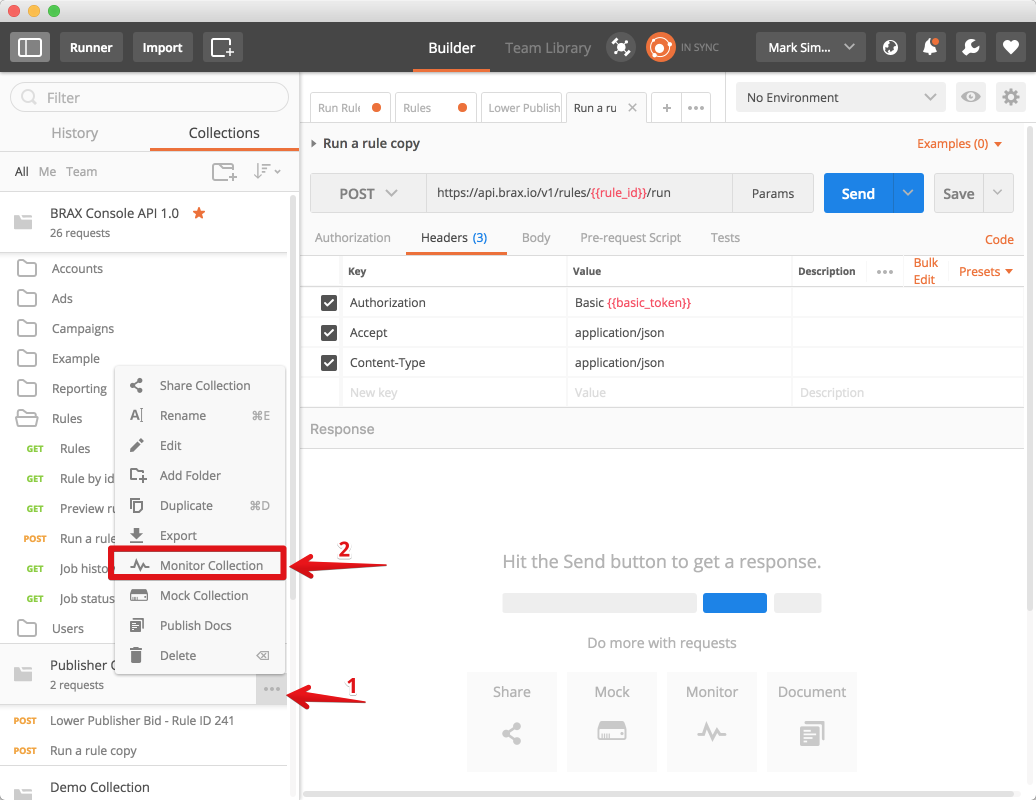Click the New key header field
1036x800 pixels.
[x=455, y=392]
